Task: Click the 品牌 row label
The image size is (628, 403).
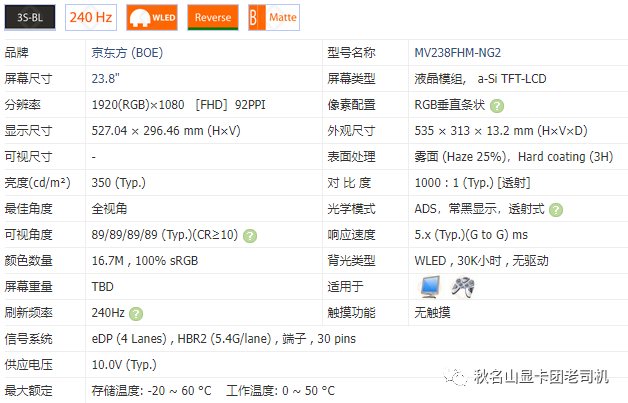Action: [x=17, y=53]
